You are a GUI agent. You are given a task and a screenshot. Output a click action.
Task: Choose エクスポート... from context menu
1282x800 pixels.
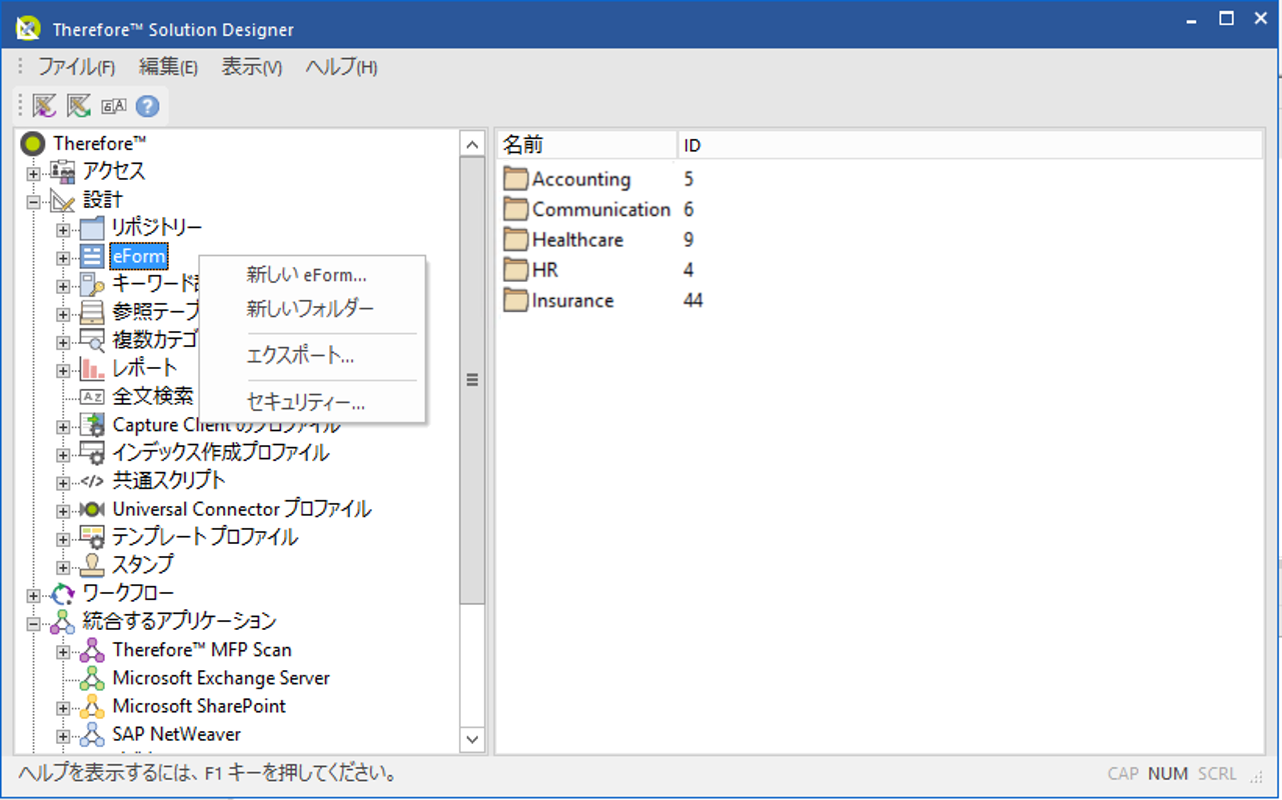312,356
